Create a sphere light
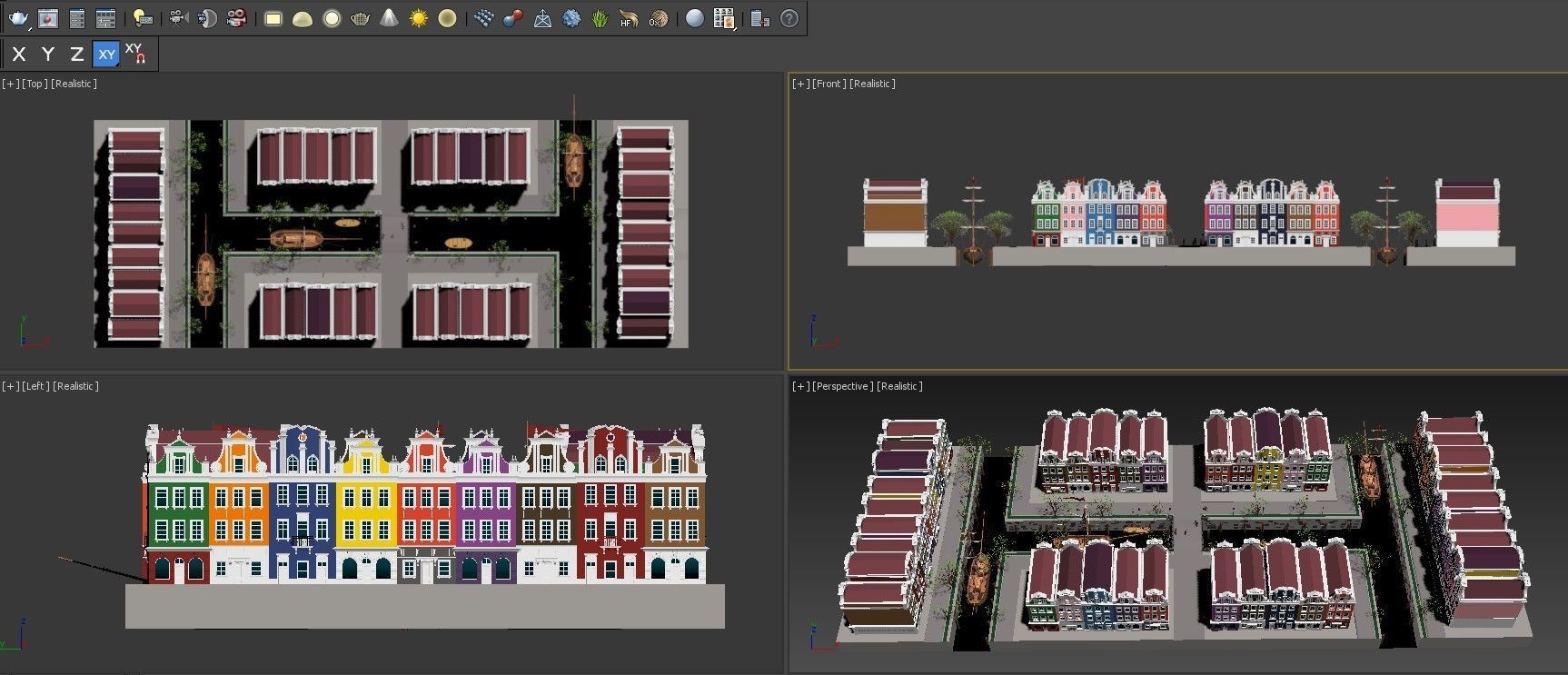This screenshot has width=1568, height=675. [332, 18]
